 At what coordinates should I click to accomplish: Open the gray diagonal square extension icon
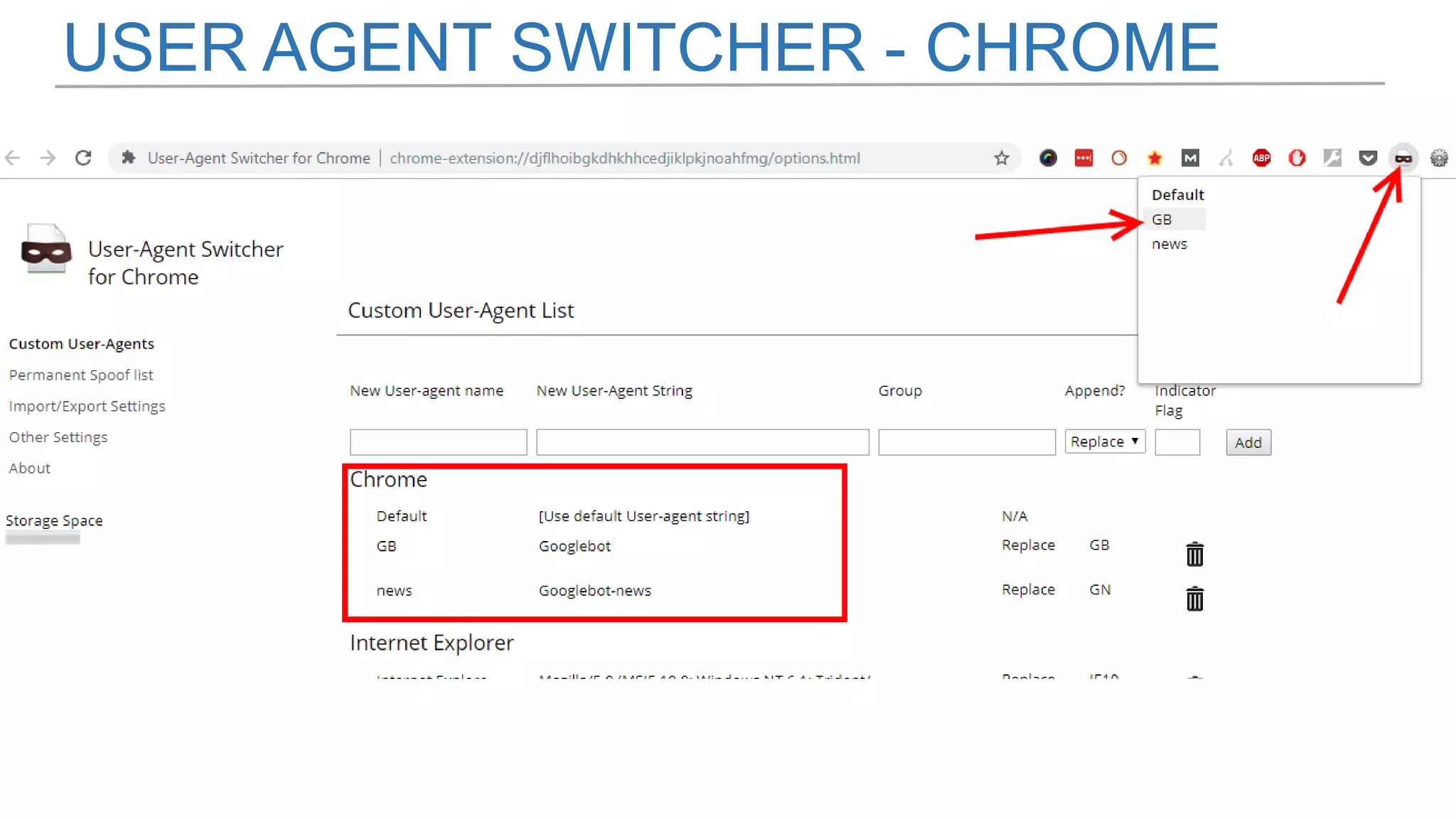click(x=1332, y=158)
